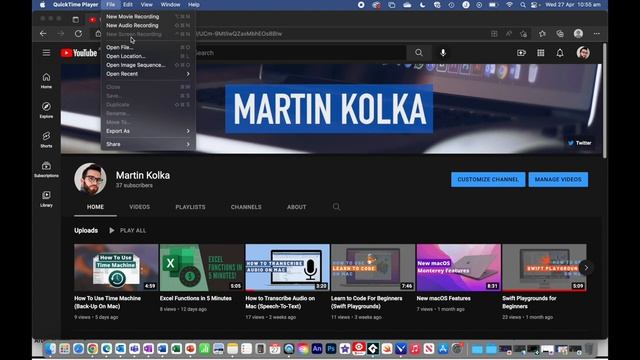Switch to channel PLAYLISTS tab

coord(190,207)
